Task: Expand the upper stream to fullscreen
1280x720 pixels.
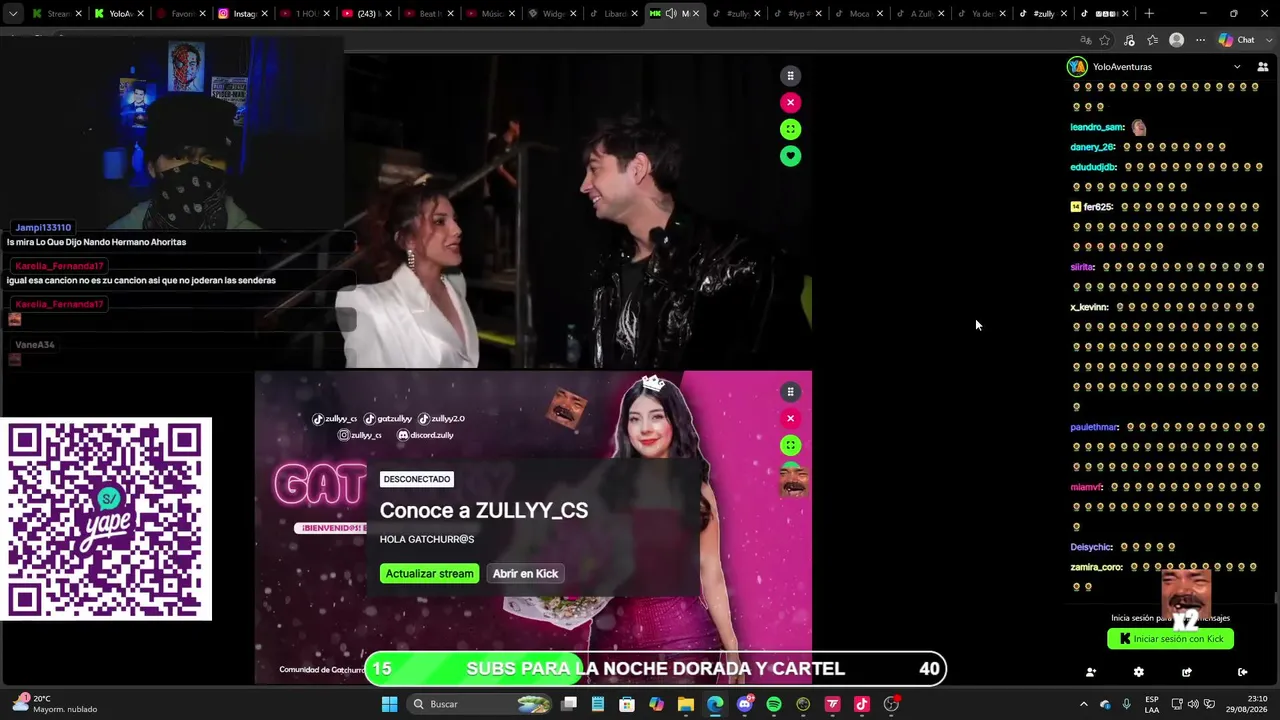Action: point(790,129)
